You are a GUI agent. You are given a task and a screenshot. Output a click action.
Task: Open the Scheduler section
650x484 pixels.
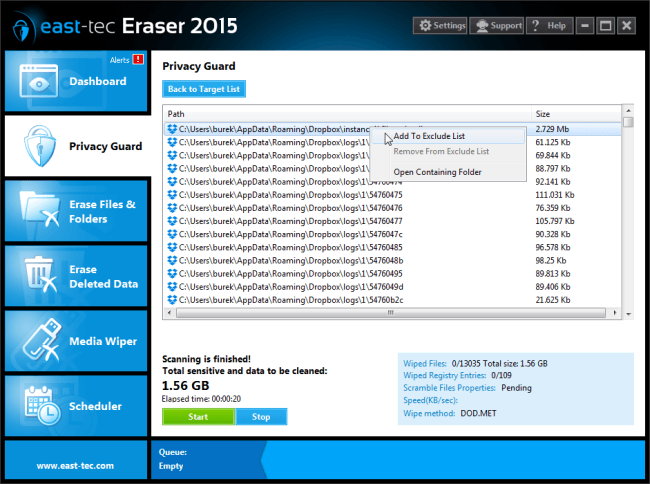point(76,406)
